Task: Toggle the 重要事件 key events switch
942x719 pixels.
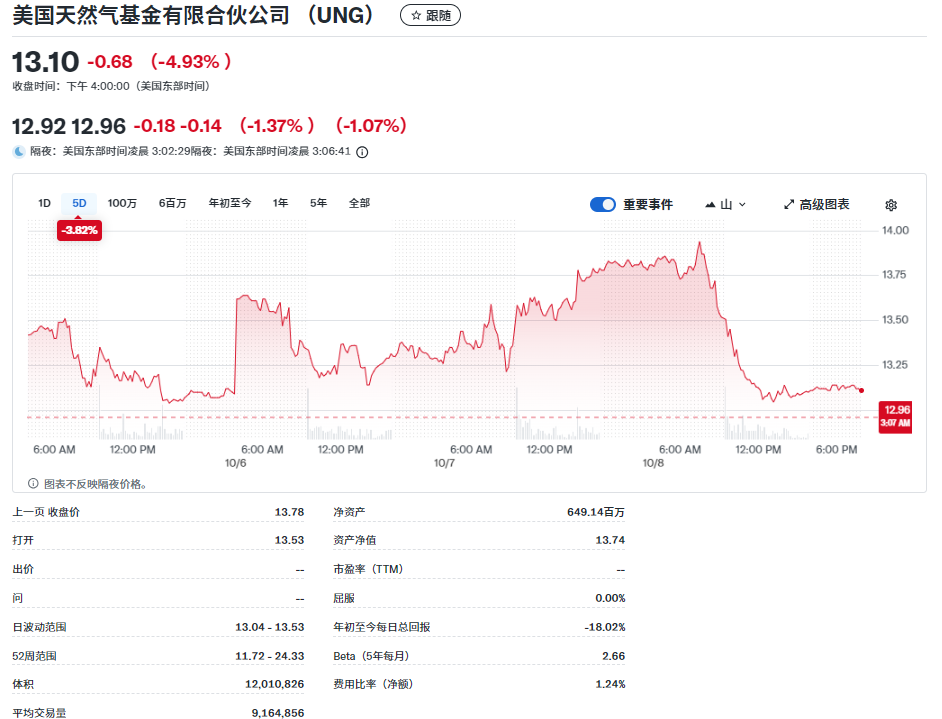Action: [x=602, y=205]
